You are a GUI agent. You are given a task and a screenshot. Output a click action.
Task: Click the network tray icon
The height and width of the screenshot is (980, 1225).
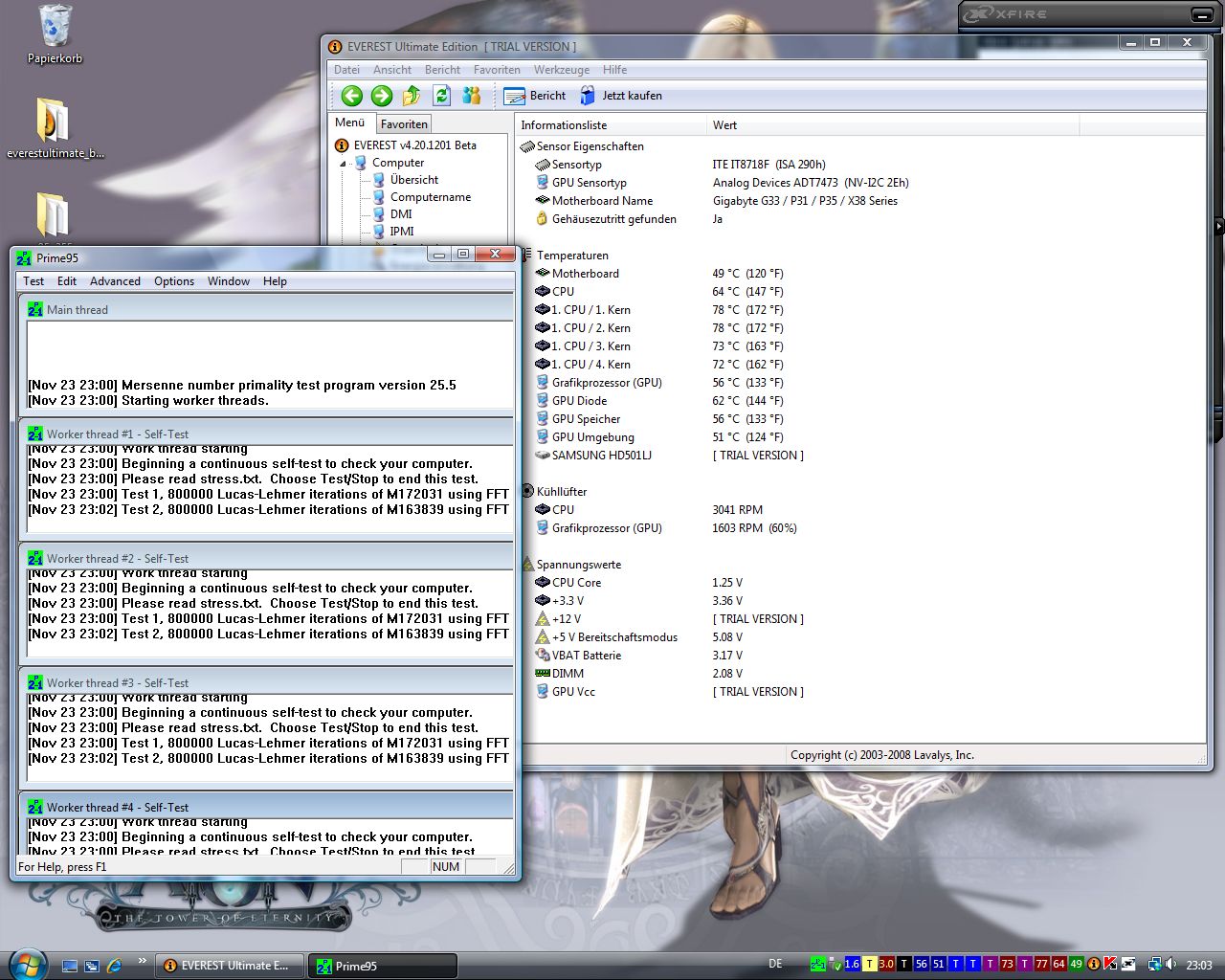coord(1154,965)
